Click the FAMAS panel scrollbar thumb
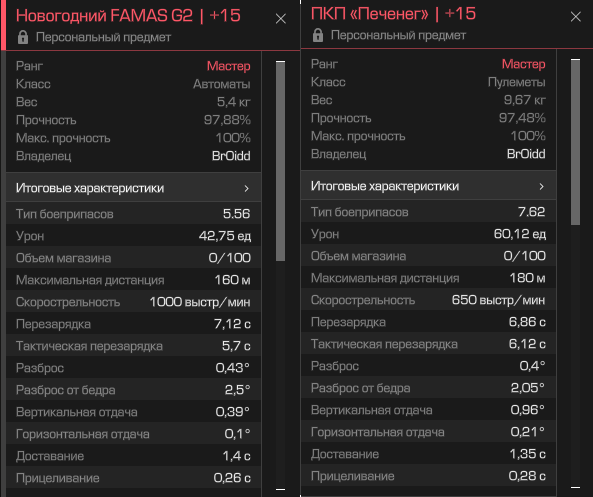This screenshot has height=497, width=593. (280, 162)
